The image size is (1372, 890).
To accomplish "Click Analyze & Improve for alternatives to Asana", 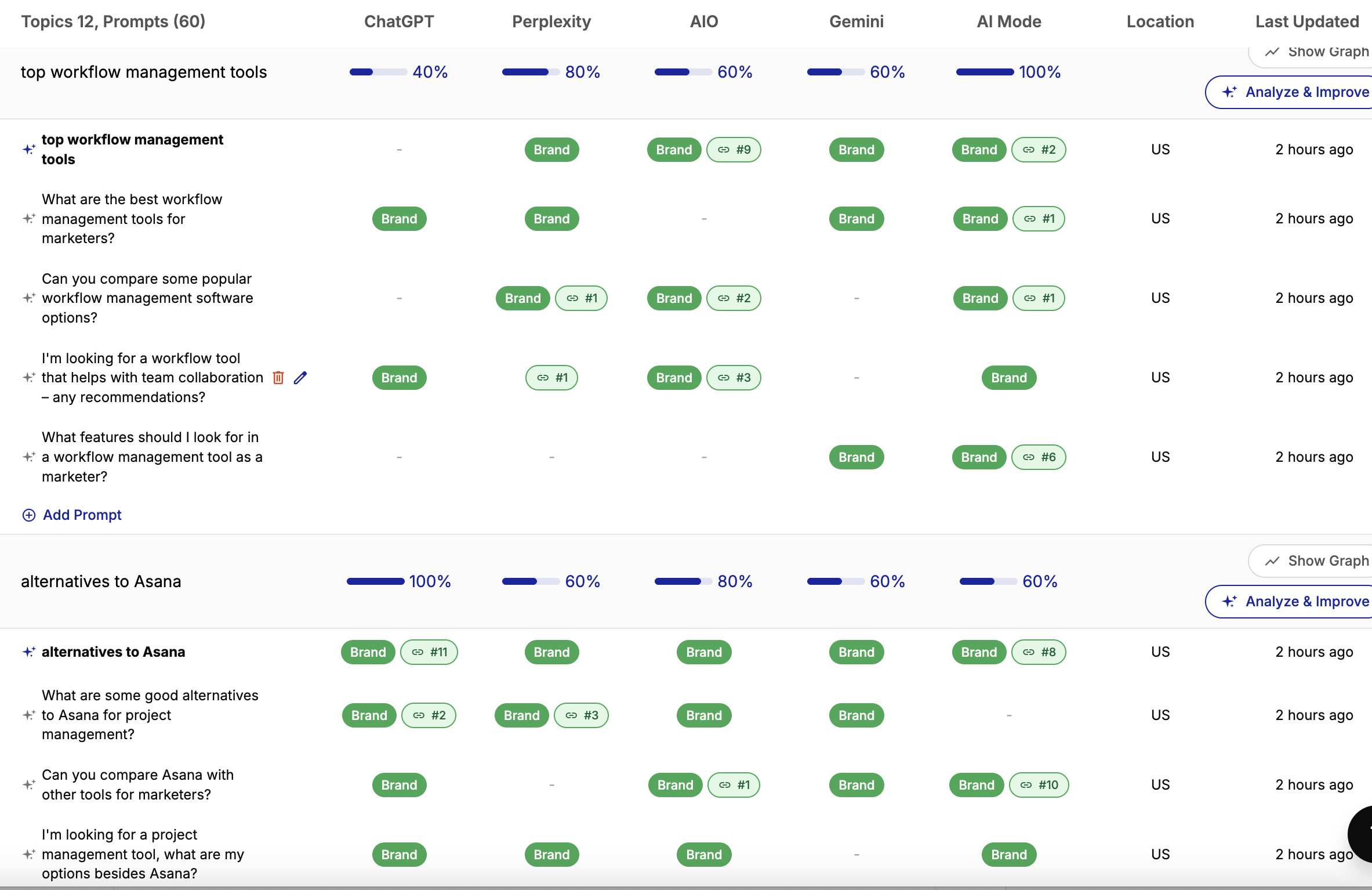I will coord(1290,602).
